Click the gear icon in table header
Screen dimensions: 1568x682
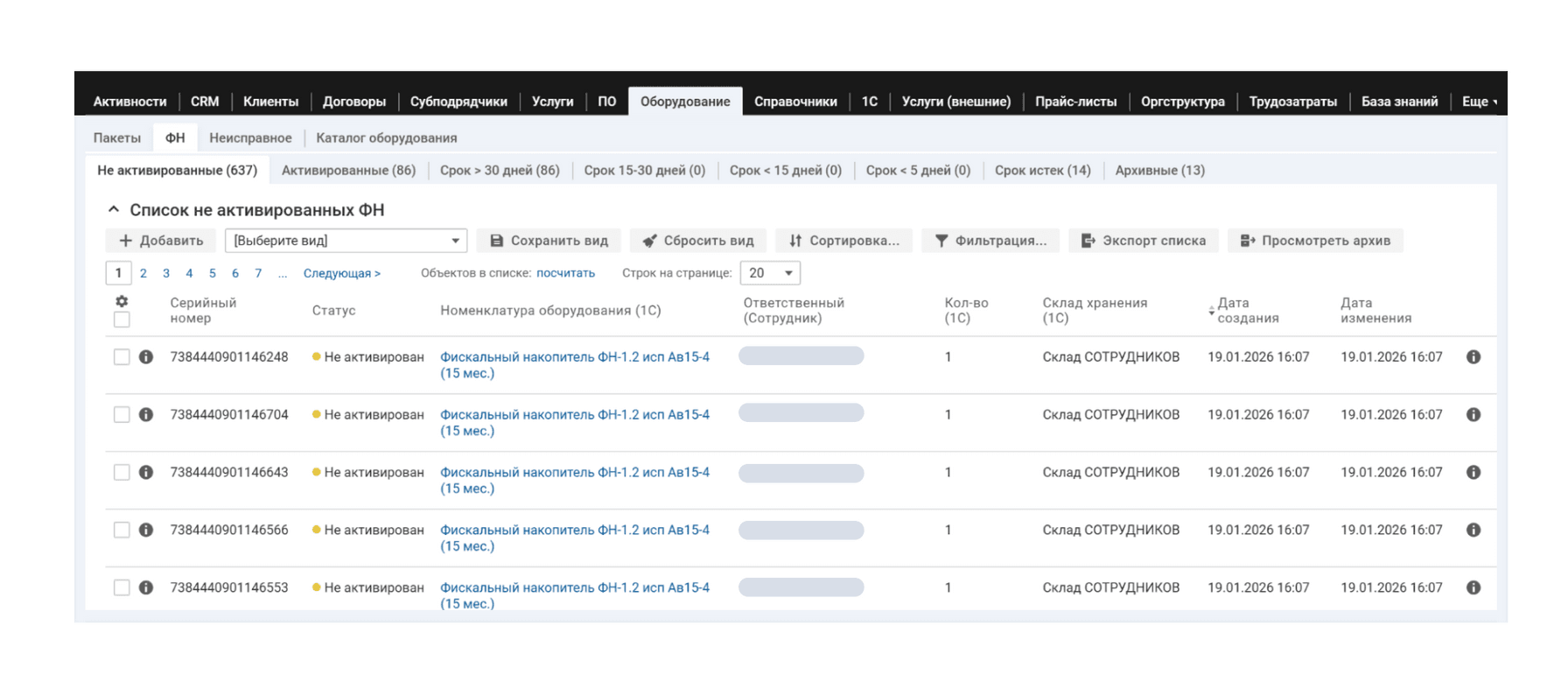click(x=122, y=301)
